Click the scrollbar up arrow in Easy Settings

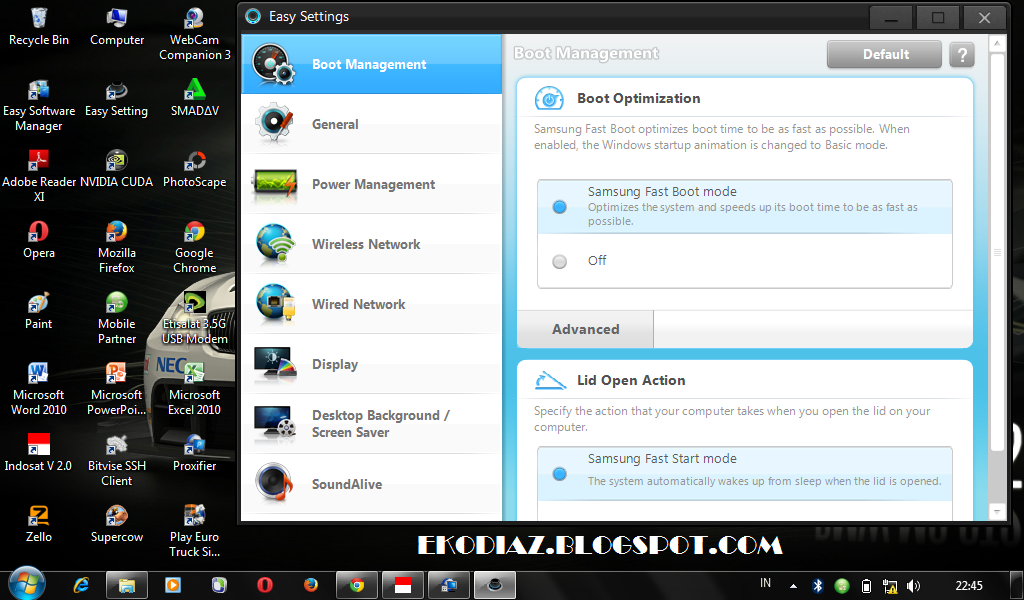point(997,44)
